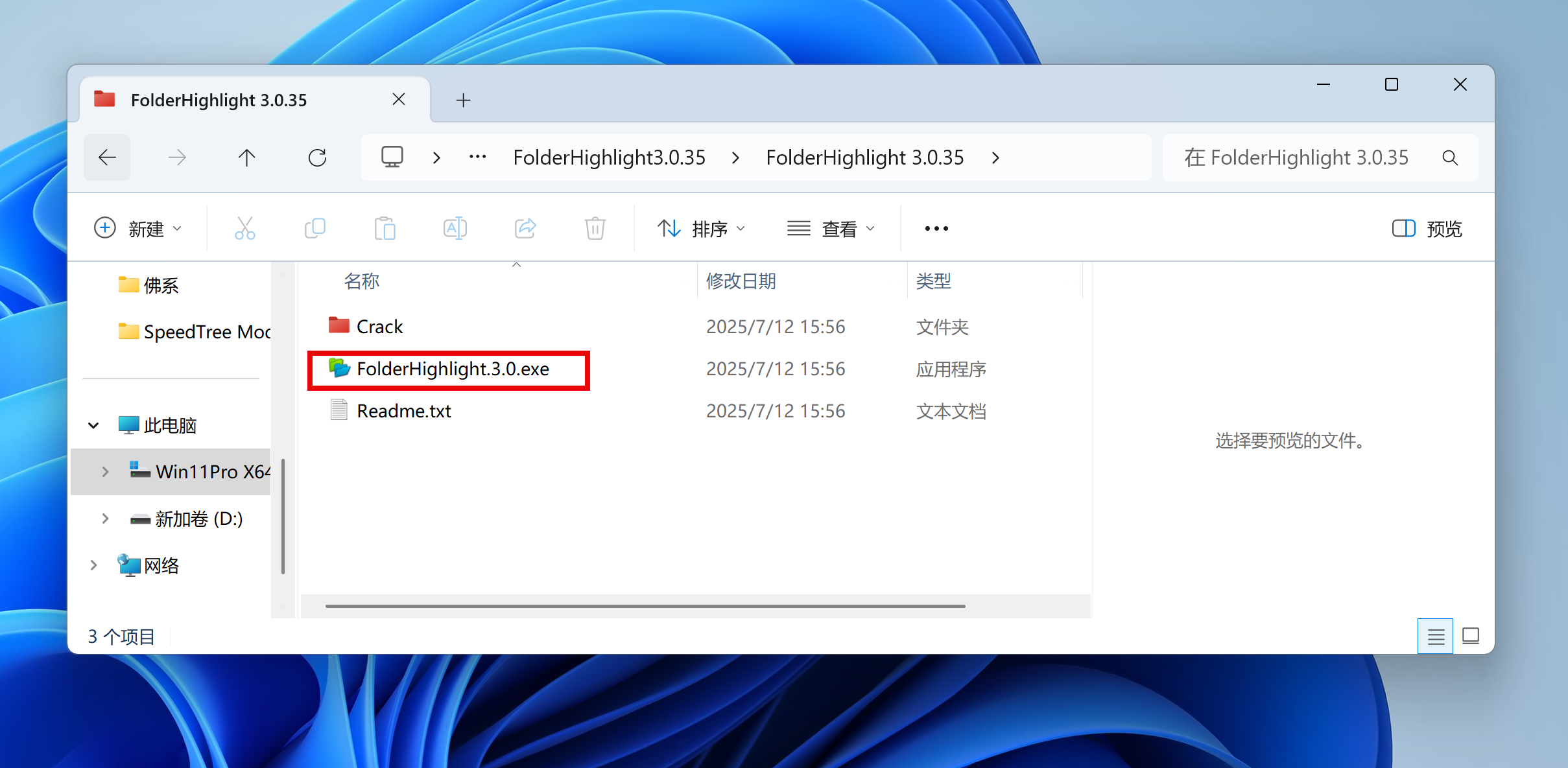Open a new tab with plus
1568x768 pixels.
463,100
